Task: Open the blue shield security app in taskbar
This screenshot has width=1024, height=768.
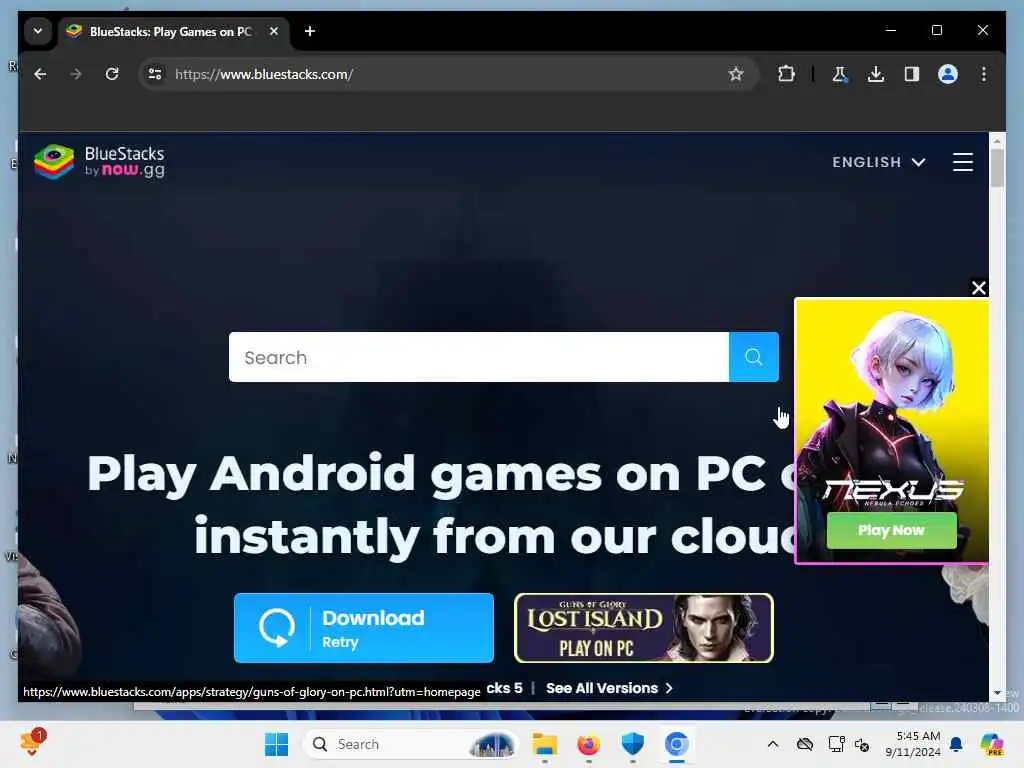Action: pyautogui.click(x=632, y=744)
